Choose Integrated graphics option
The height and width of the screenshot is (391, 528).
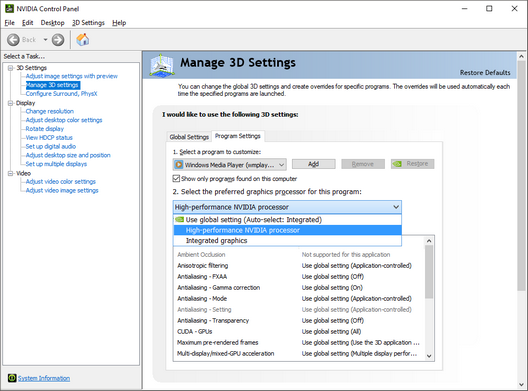pos(287,240)
